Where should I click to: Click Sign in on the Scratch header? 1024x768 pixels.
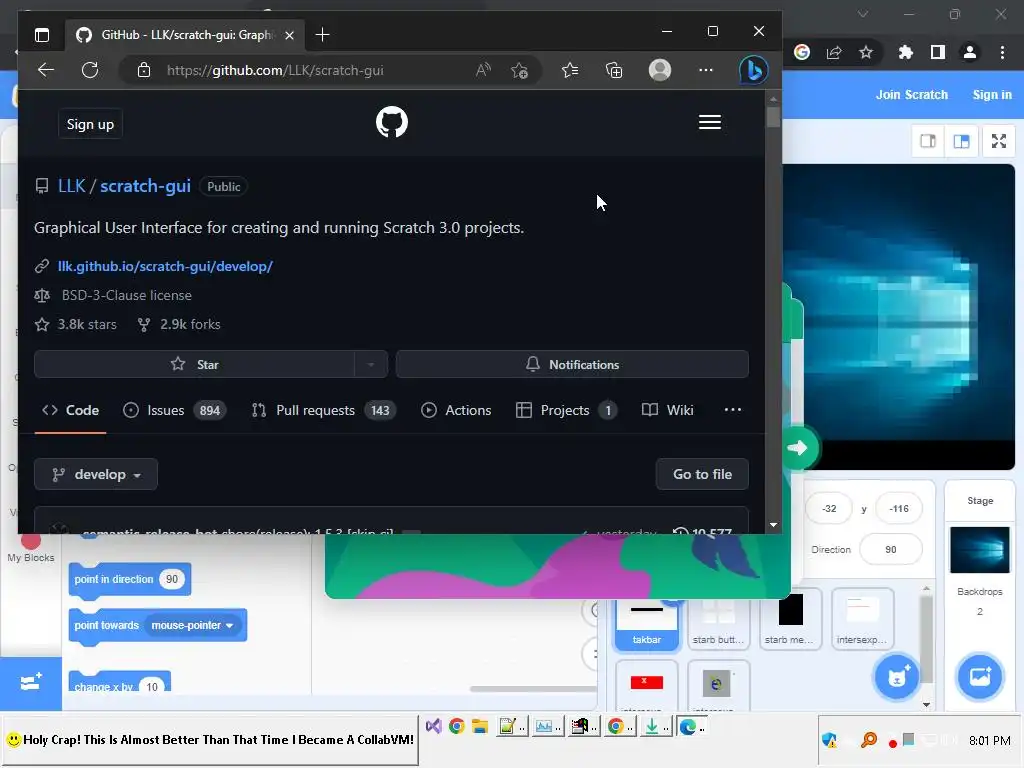coord(992,95)
